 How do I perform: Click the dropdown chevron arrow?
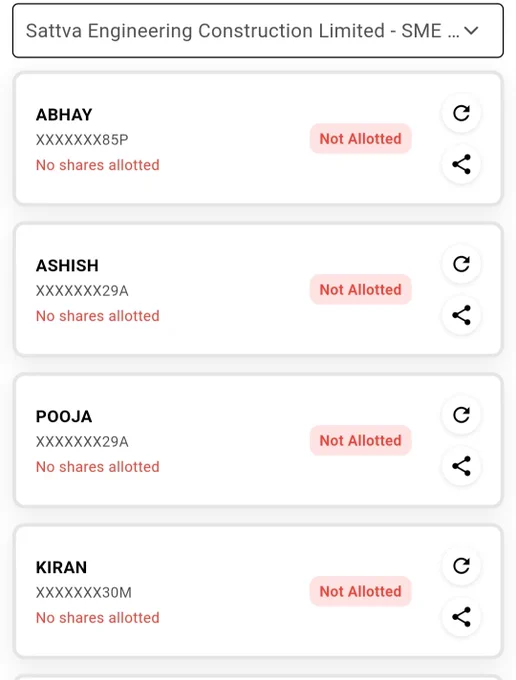click(x=471, y=31)
